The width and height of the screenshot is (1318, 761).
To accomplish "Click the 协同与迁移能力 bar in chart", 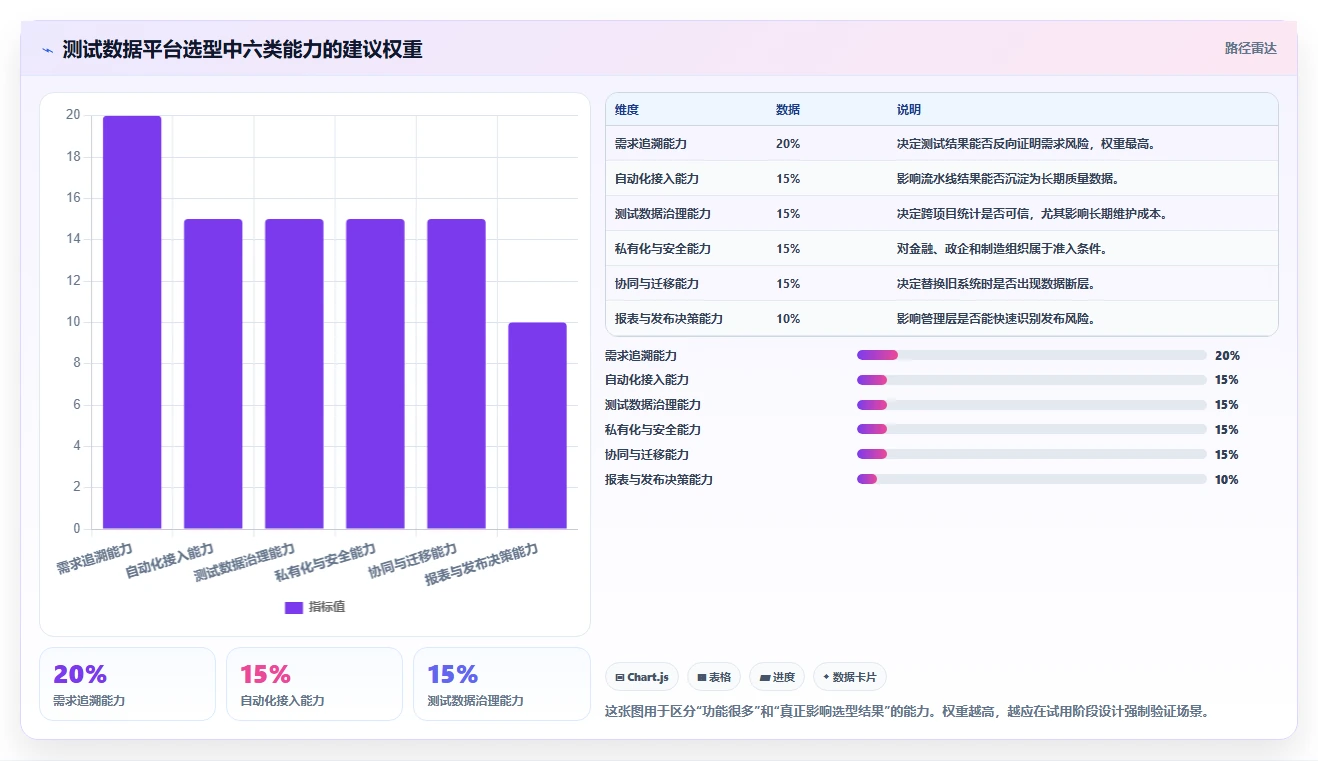I will 456,374.
